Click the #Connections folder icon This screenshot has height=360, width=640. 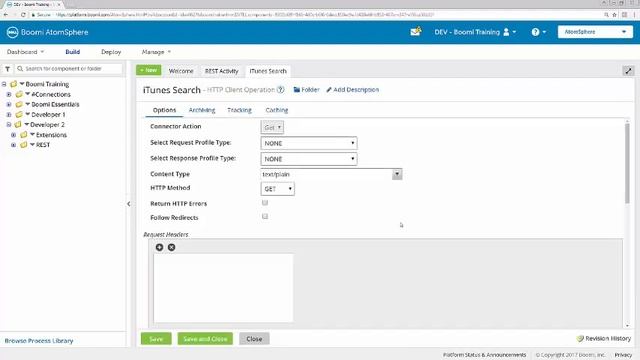[x=19, y=94]
